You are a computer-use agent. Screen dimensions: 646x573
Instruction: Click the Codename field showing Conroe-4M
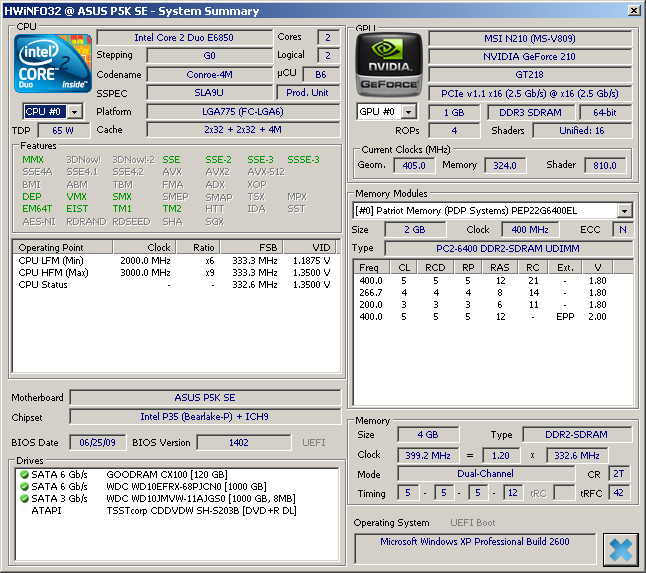209,75
